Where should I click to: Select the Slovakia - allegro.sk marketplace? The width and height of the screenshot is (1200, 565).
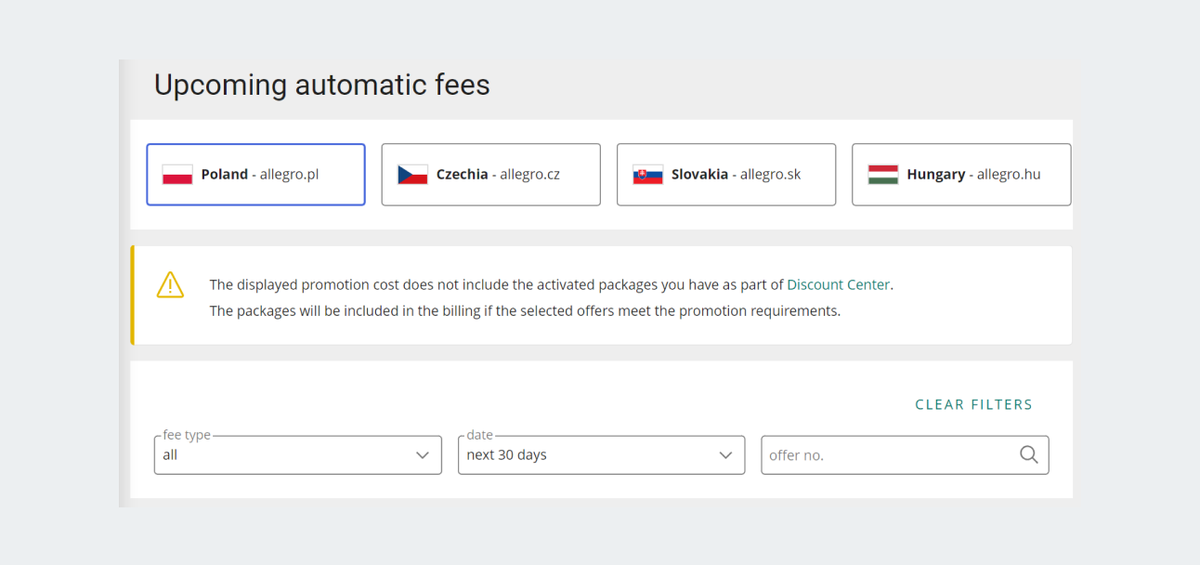point(726,174)
